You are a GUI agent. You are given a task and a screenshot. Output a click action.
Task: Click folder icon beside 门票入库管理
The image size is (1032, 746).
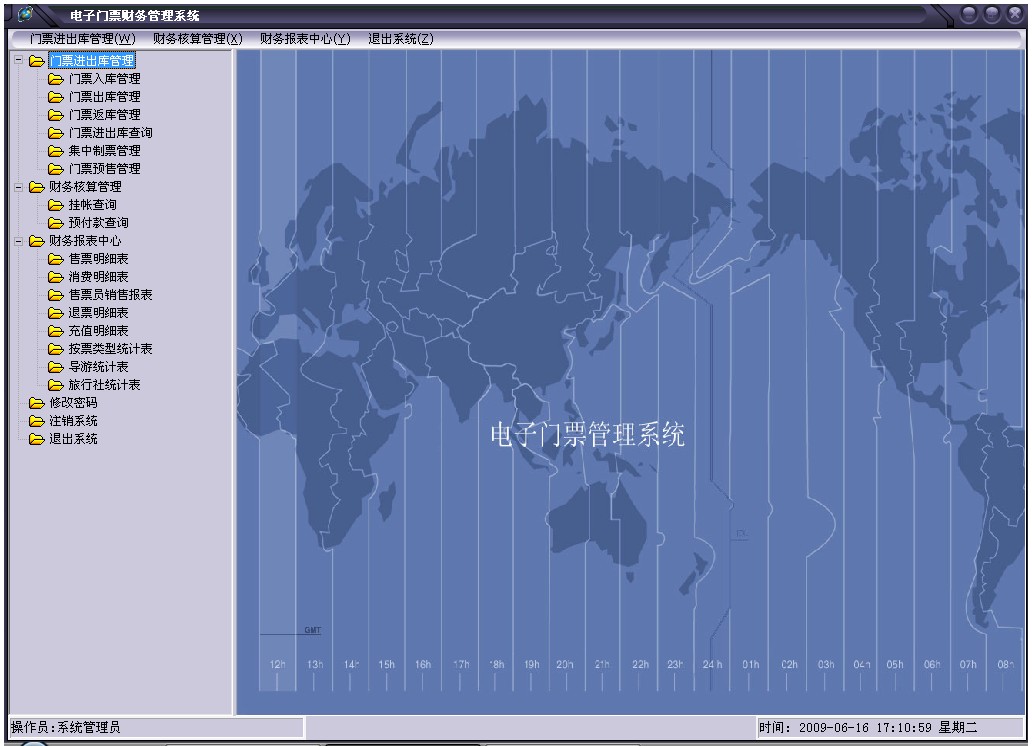56,79
